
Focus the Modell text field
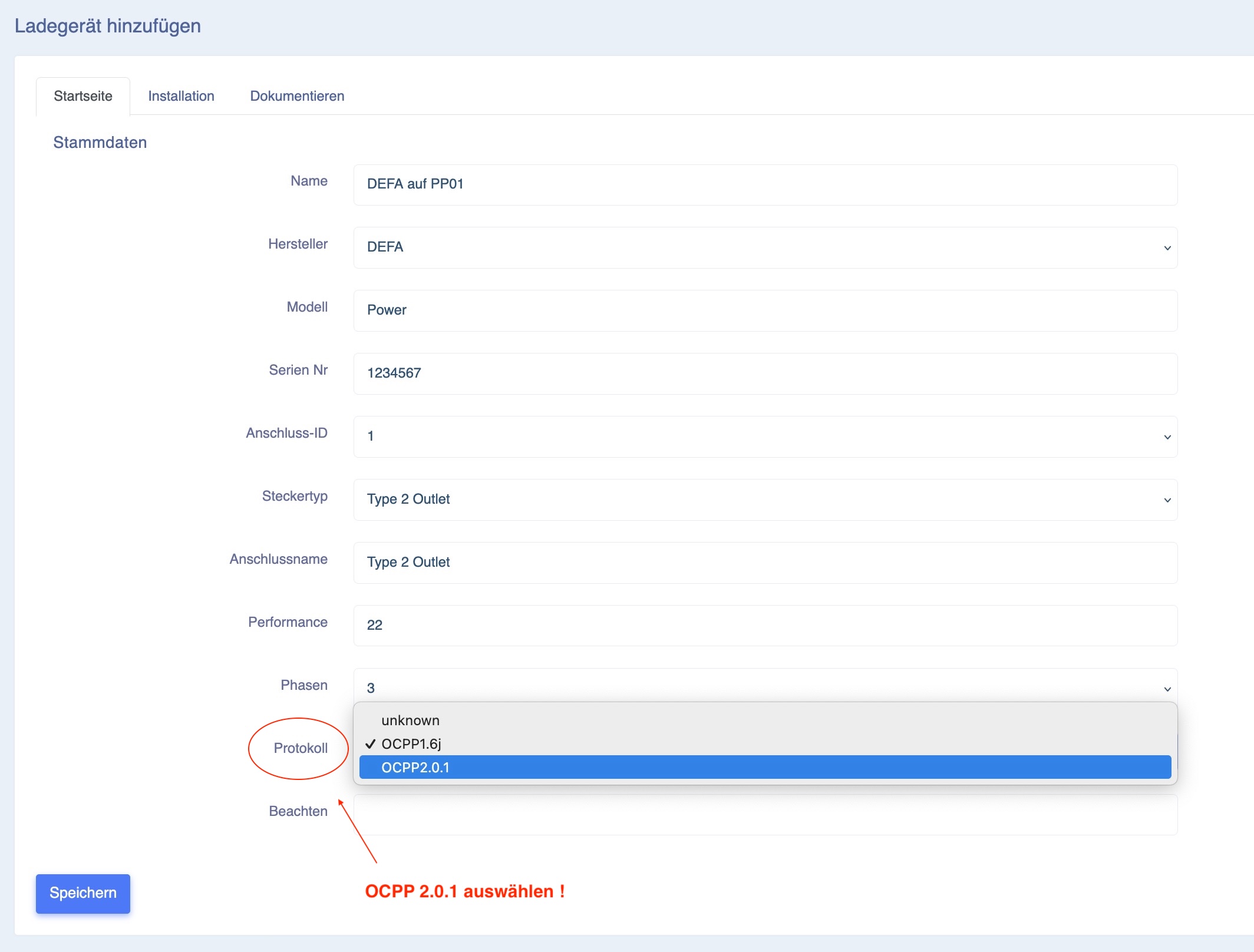pos(765,311)
